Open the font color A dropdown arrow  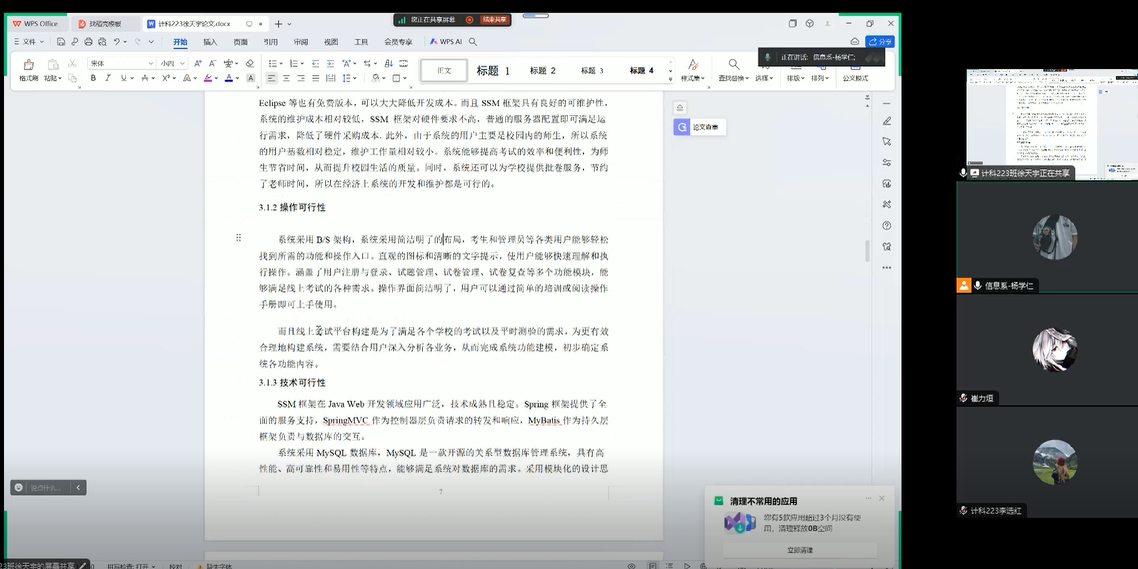click(238, 78)
